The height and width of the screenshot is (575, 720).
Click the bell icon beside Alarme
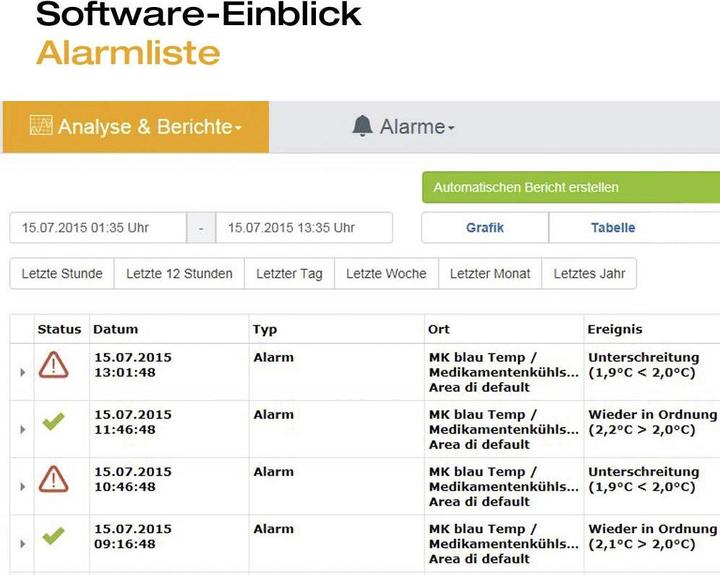362,126
